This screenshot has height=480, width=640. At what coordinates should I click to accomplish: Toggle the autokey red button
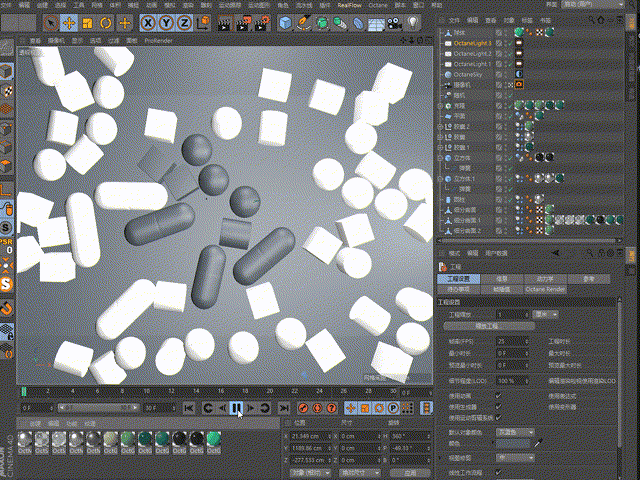(318, 408)
